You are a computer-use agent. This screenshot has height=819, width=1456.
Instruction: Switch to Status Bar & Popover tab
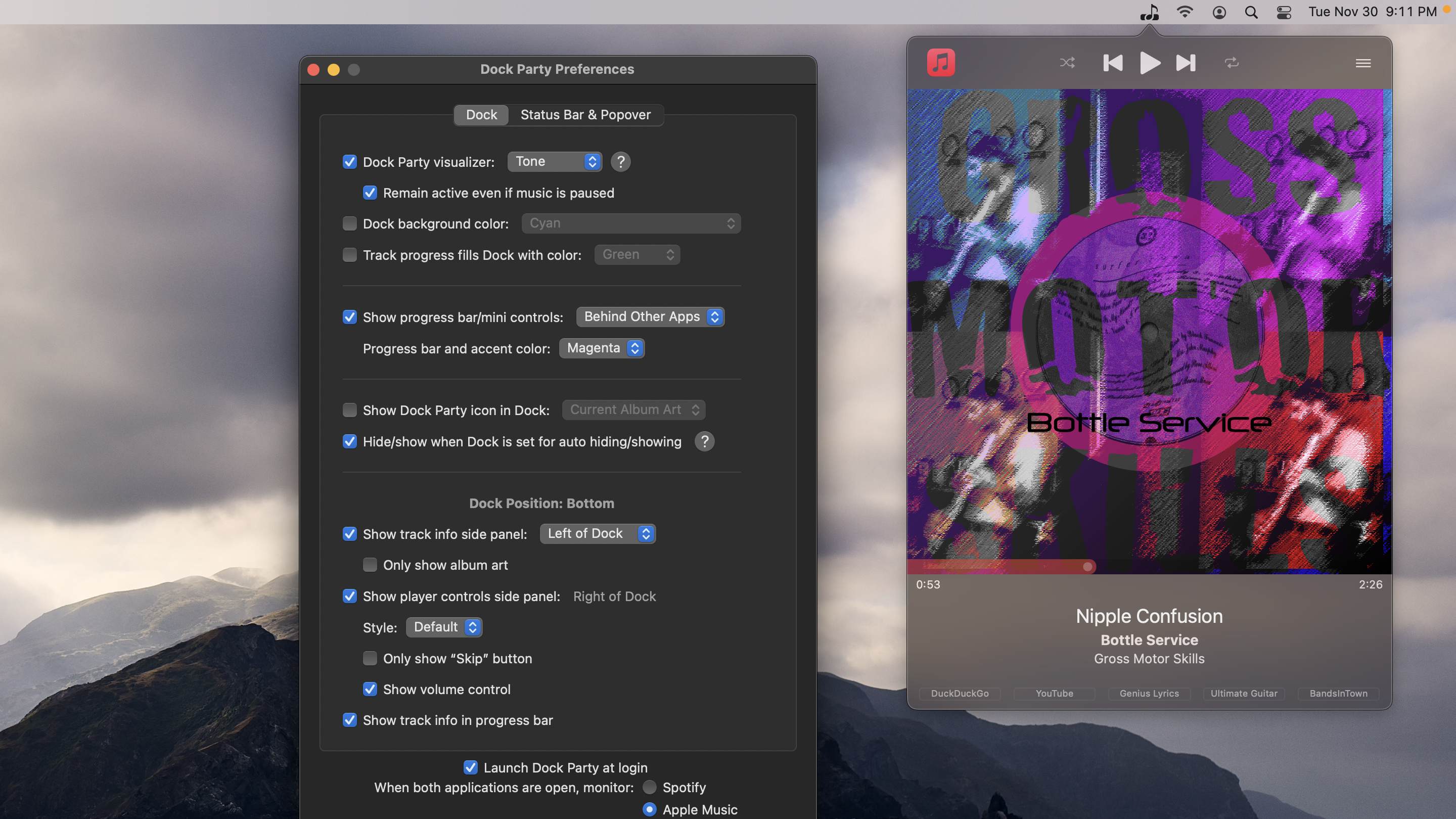(585, 115)
